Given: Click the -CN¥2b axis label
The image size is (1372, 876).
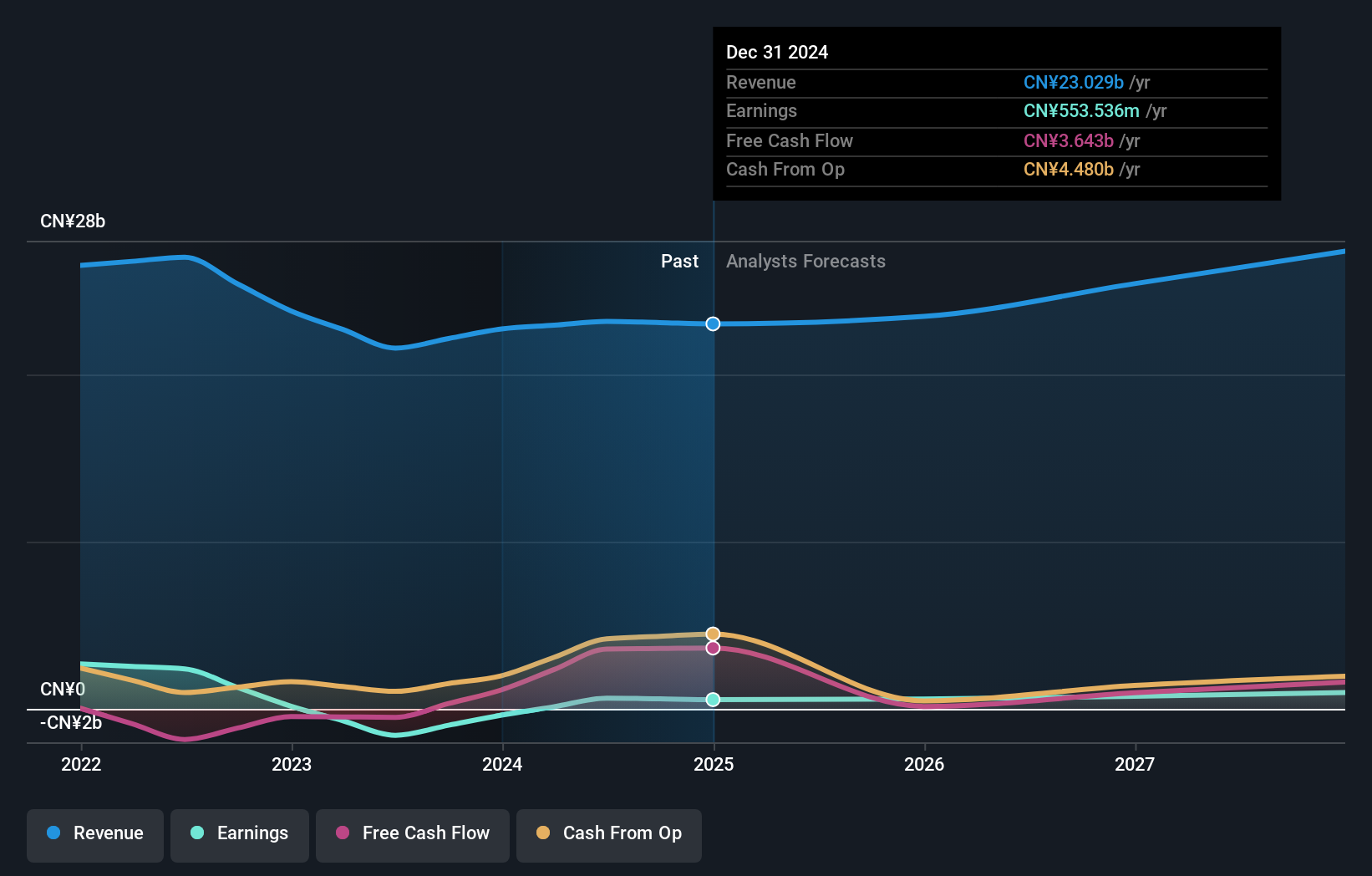Looking at the screenshot, I should coord(71,722).
